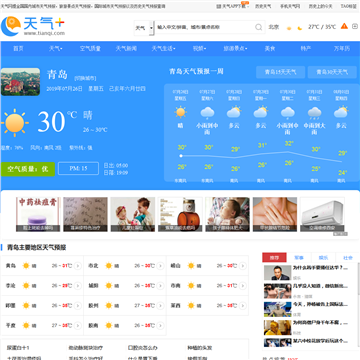Image resolution: width=360 pixels, height=360 pixels.
Task: Click the heavy rain icon for 07月31日
Action: 314,113
